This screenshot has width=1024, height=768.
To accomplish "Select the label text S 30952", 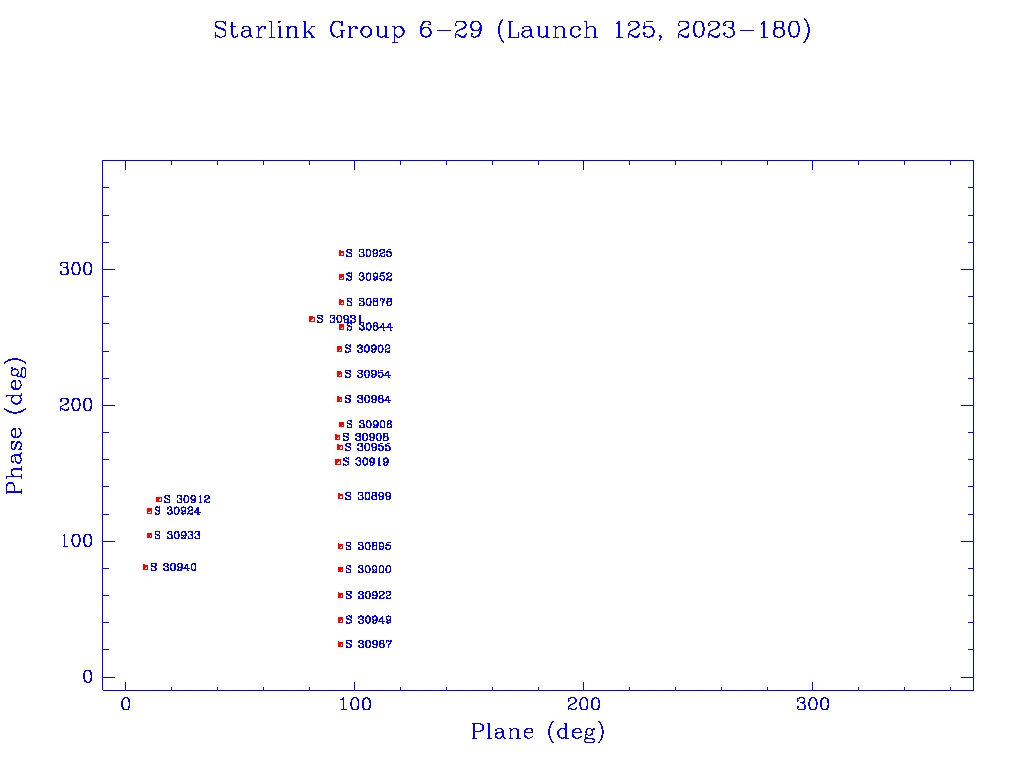I will pyautogui.click(x=369, y=278).
